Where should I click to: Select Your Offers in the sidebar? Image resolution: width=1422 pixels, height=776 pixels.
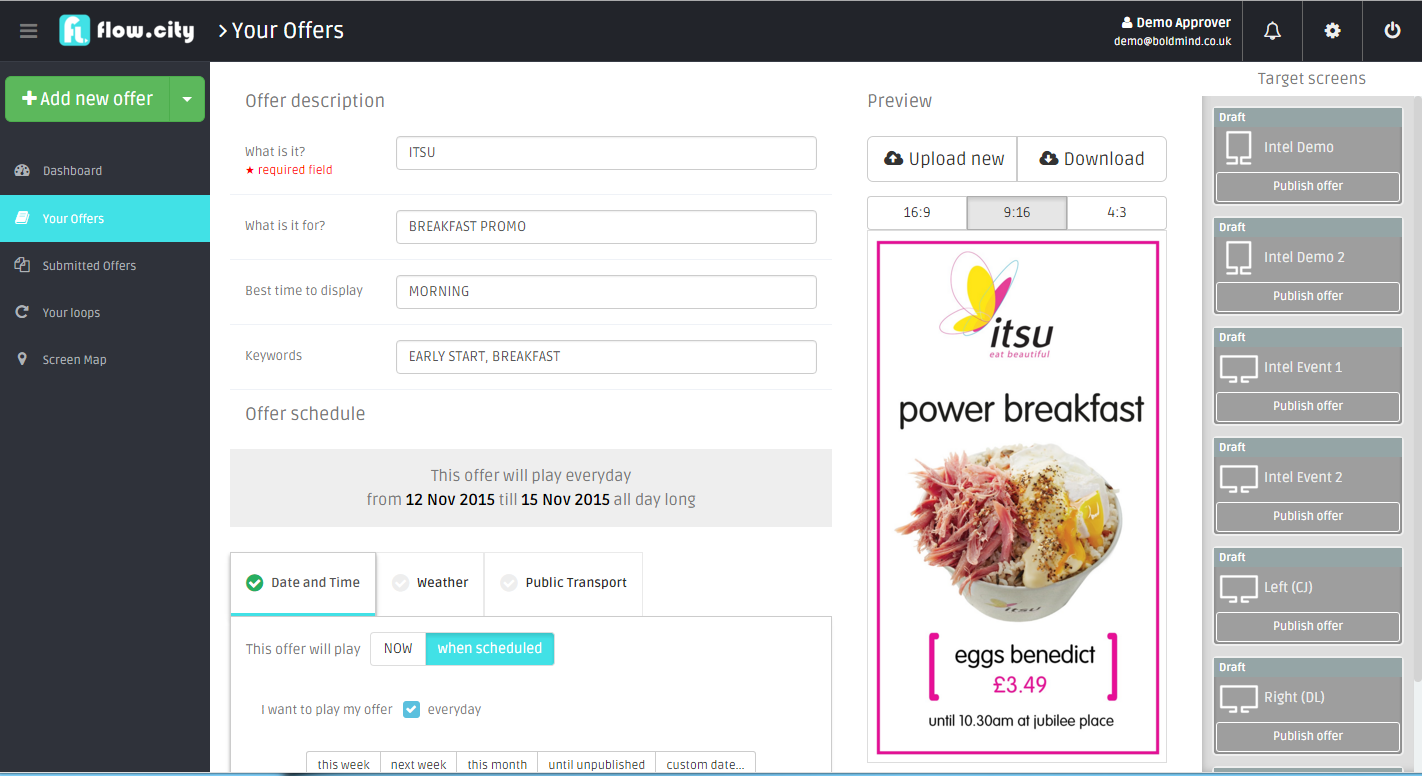pyautogui.click(x=105, y=218)
